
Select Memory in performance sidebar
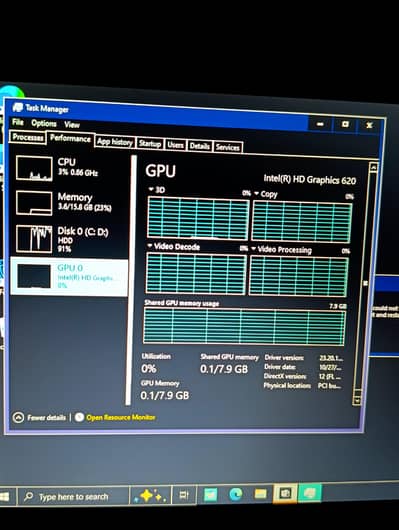pyautogui.click(x=69, y=202)
